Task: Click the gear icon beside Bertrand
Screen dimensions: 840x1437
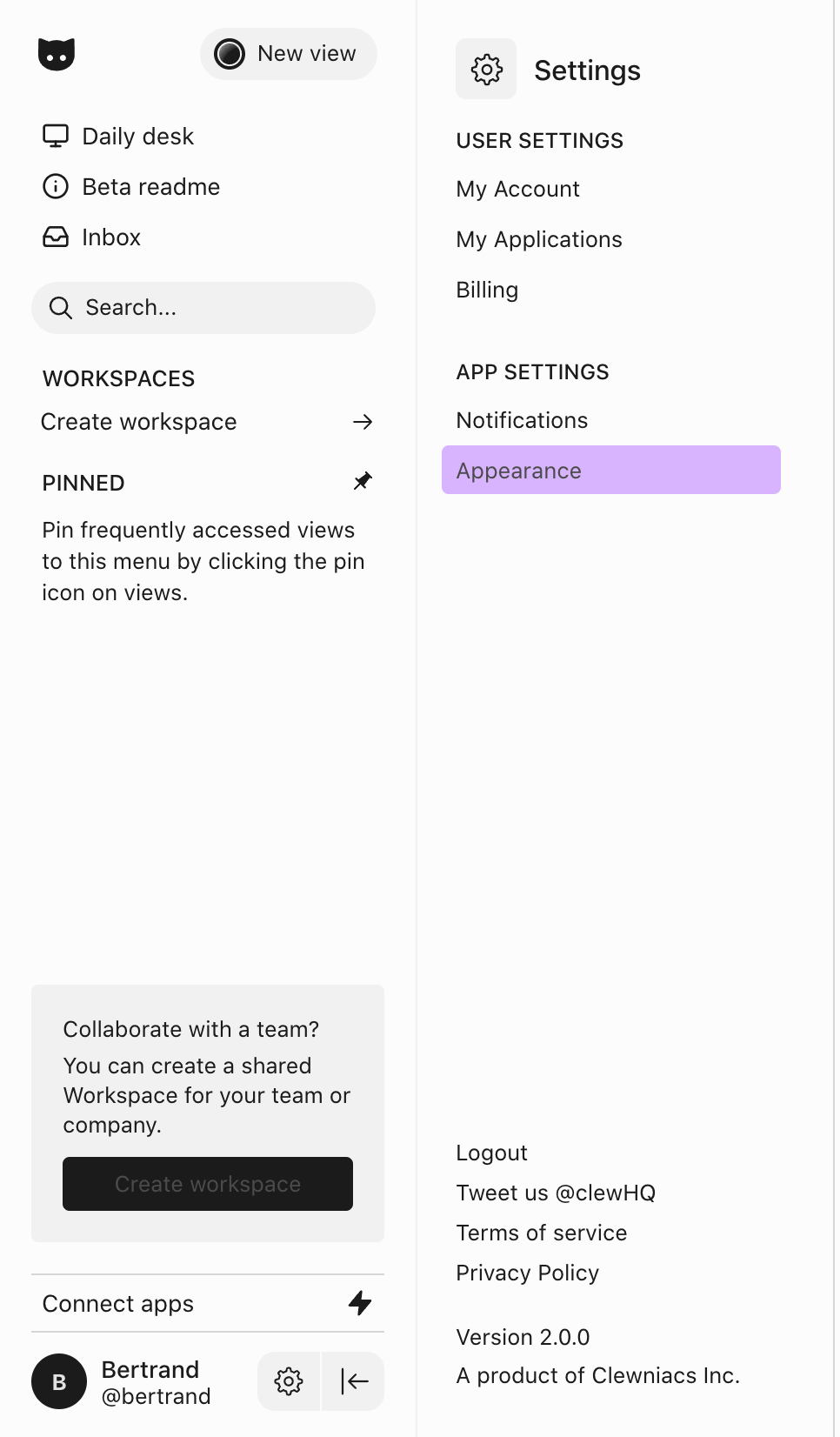Action: [288, 1381]
